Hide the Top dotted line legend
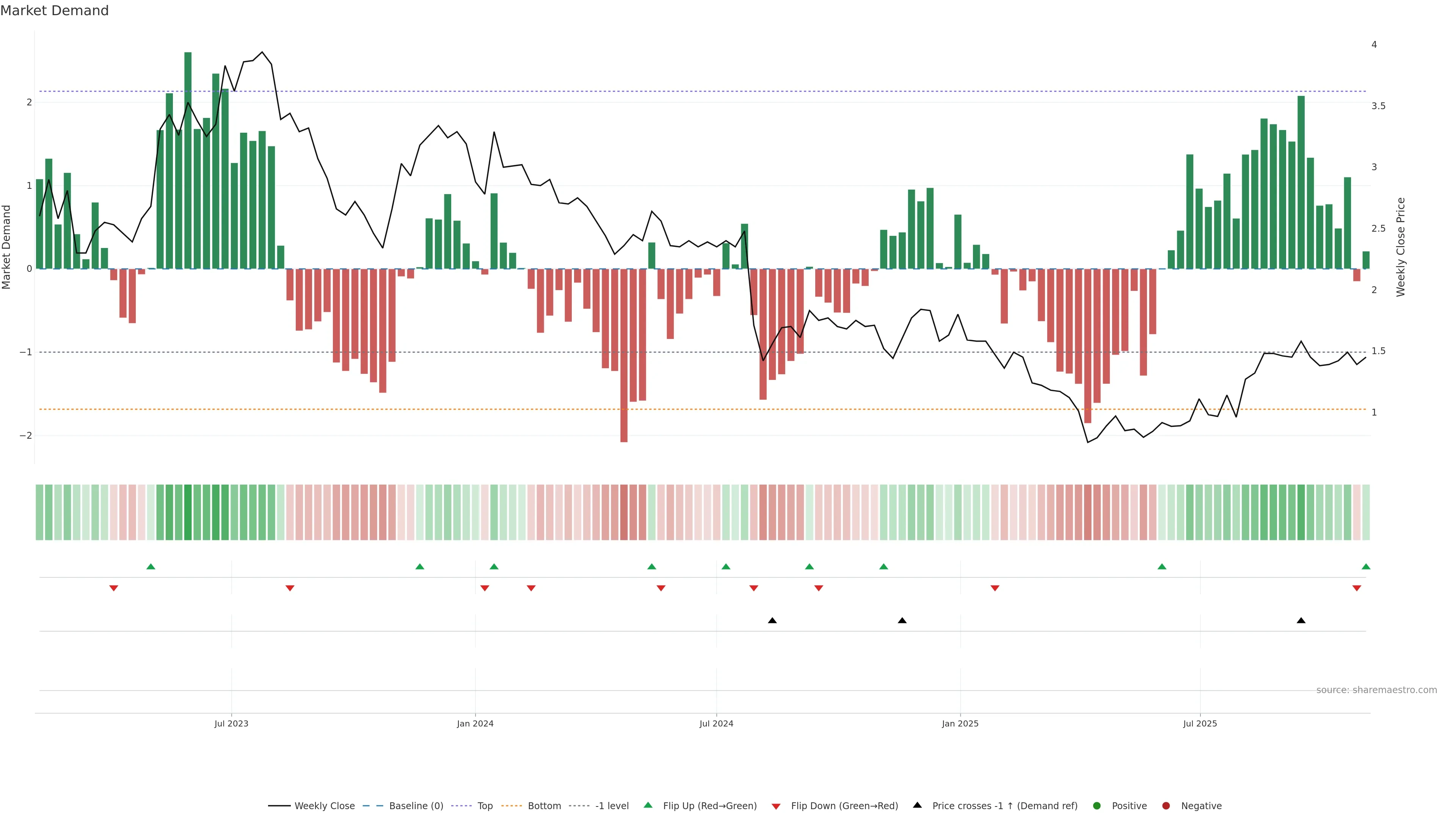The width and height of the screenshot is (1456, 819). click(x=485, y=806)
